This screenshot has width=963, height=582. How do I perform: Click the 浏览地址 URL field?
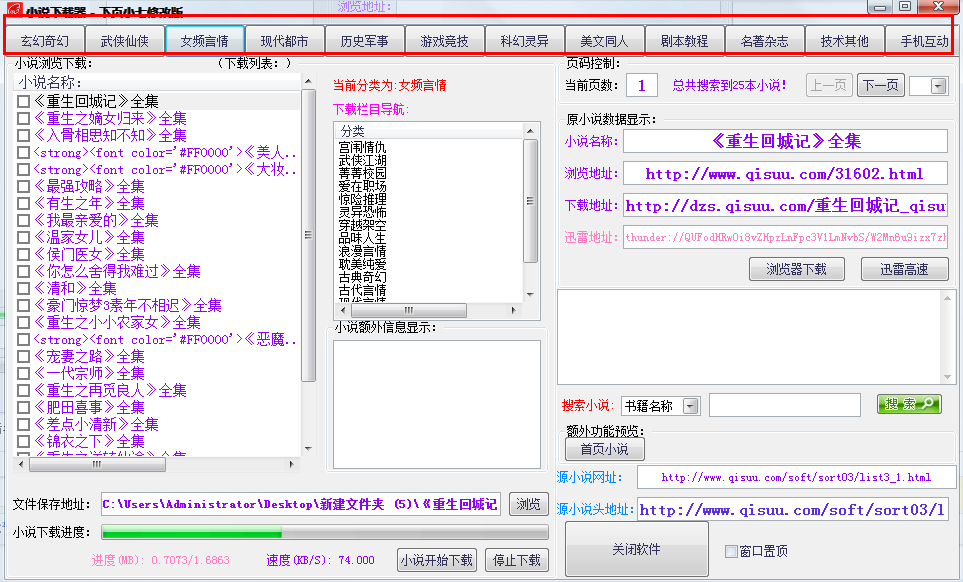click(x=785, y=174)
